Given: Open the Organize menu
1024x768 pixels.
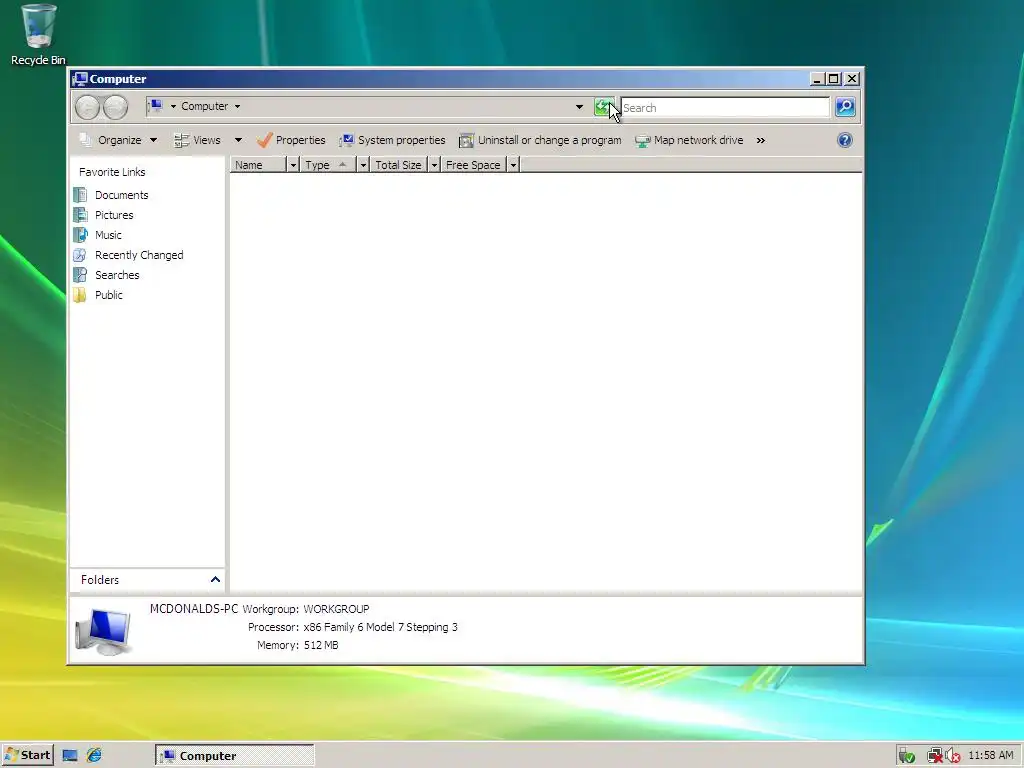Looking at the screenshot, I should (118, 140).
